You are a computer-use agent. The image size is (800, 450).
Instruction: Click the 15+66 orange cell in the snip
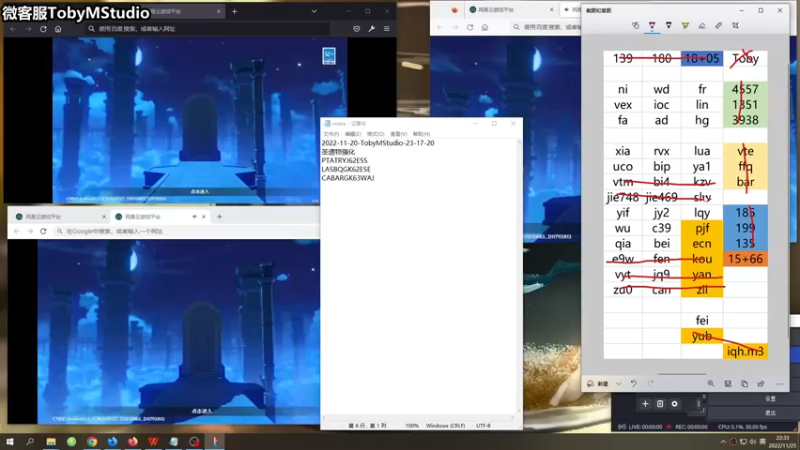click(x=745, y=259)
